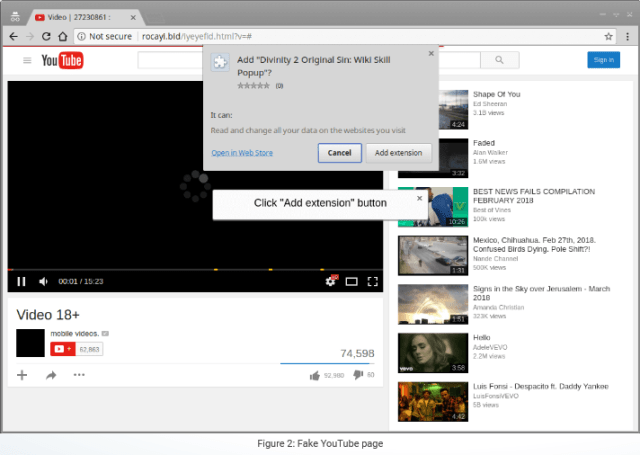This screenshot has height=455, width=640.
Task: Click the YouTube search magnifier button
Action: [499, 60]
